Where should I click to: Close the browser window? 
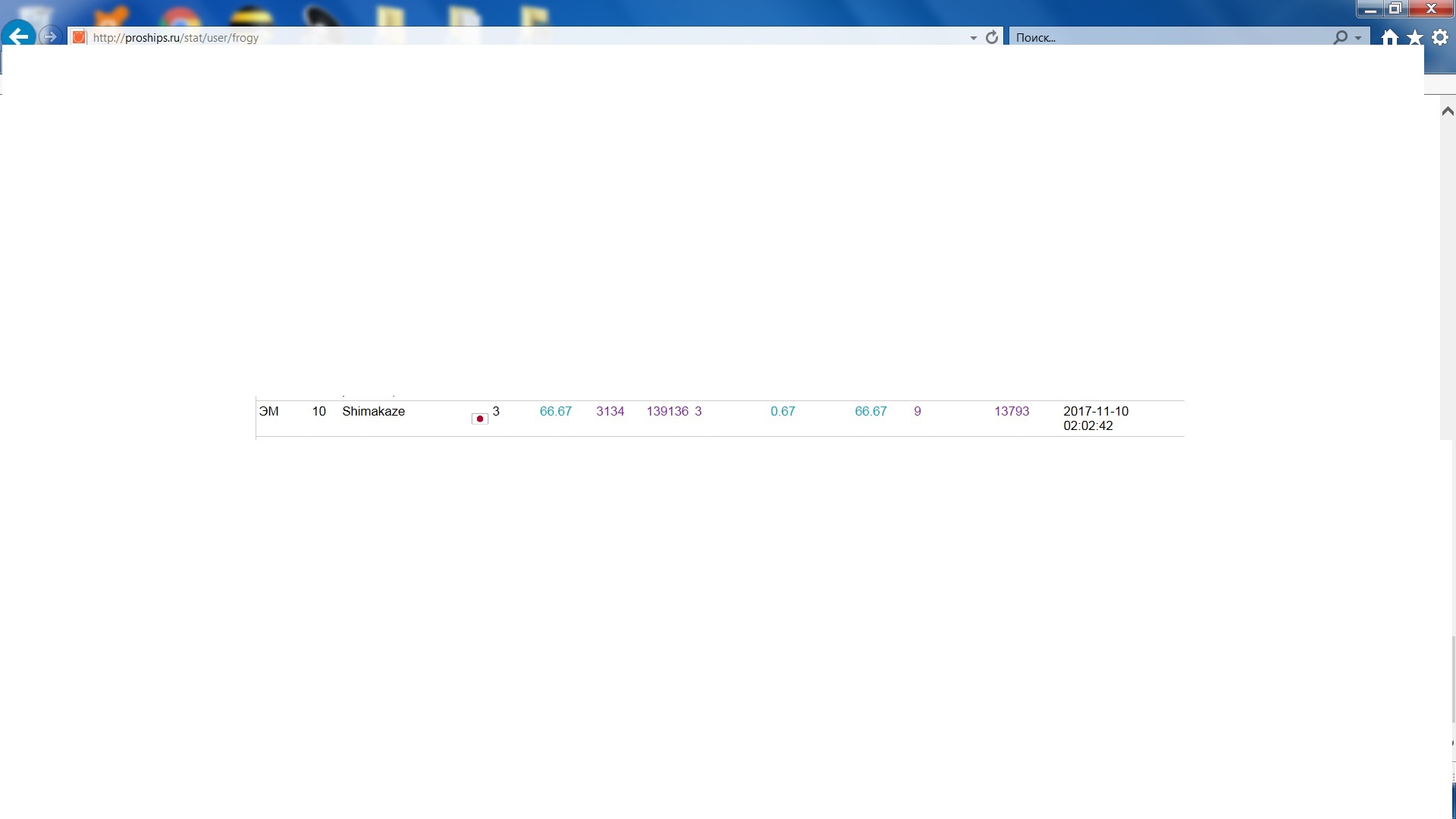pyautogui.click(x=1431, y=9)
